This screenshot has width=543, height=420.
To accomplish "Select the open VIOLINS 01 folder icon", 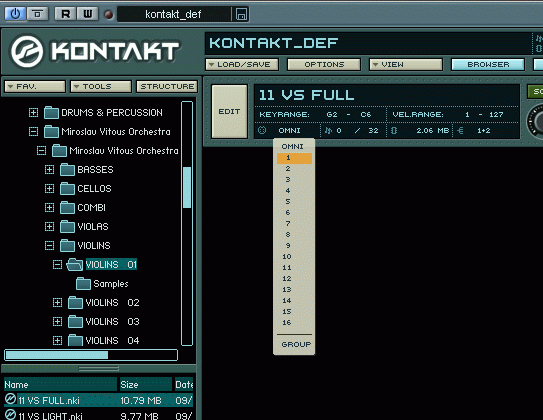I will point(74,265).
